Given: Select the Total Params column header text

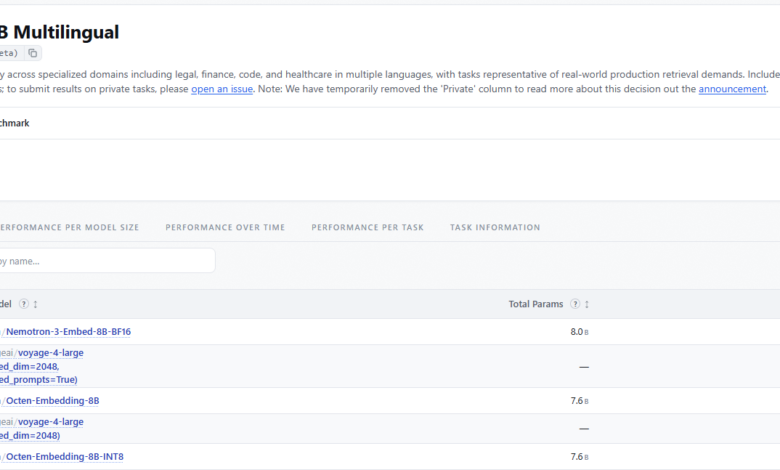Looking at the screenshot, I should (536, 304).
